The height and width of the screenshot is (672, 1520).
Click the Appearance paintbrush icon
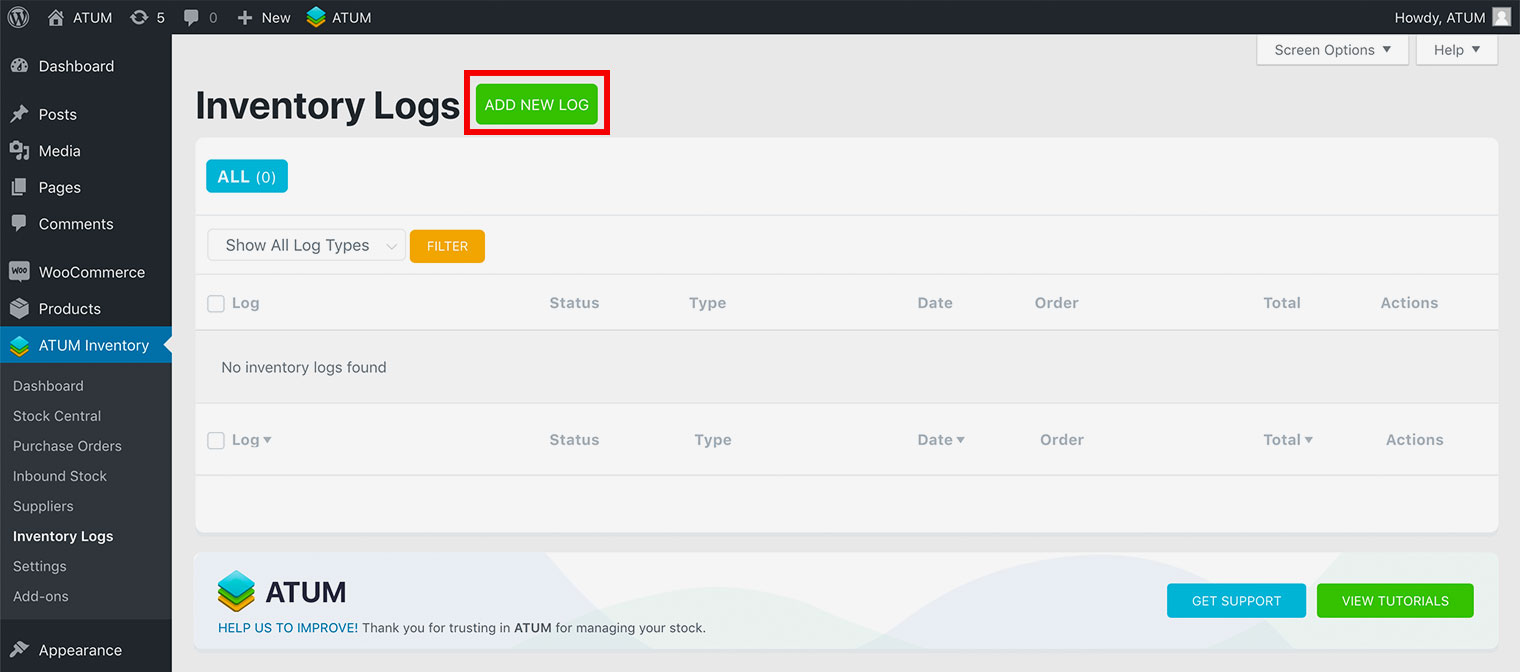(x=19, y=650)
